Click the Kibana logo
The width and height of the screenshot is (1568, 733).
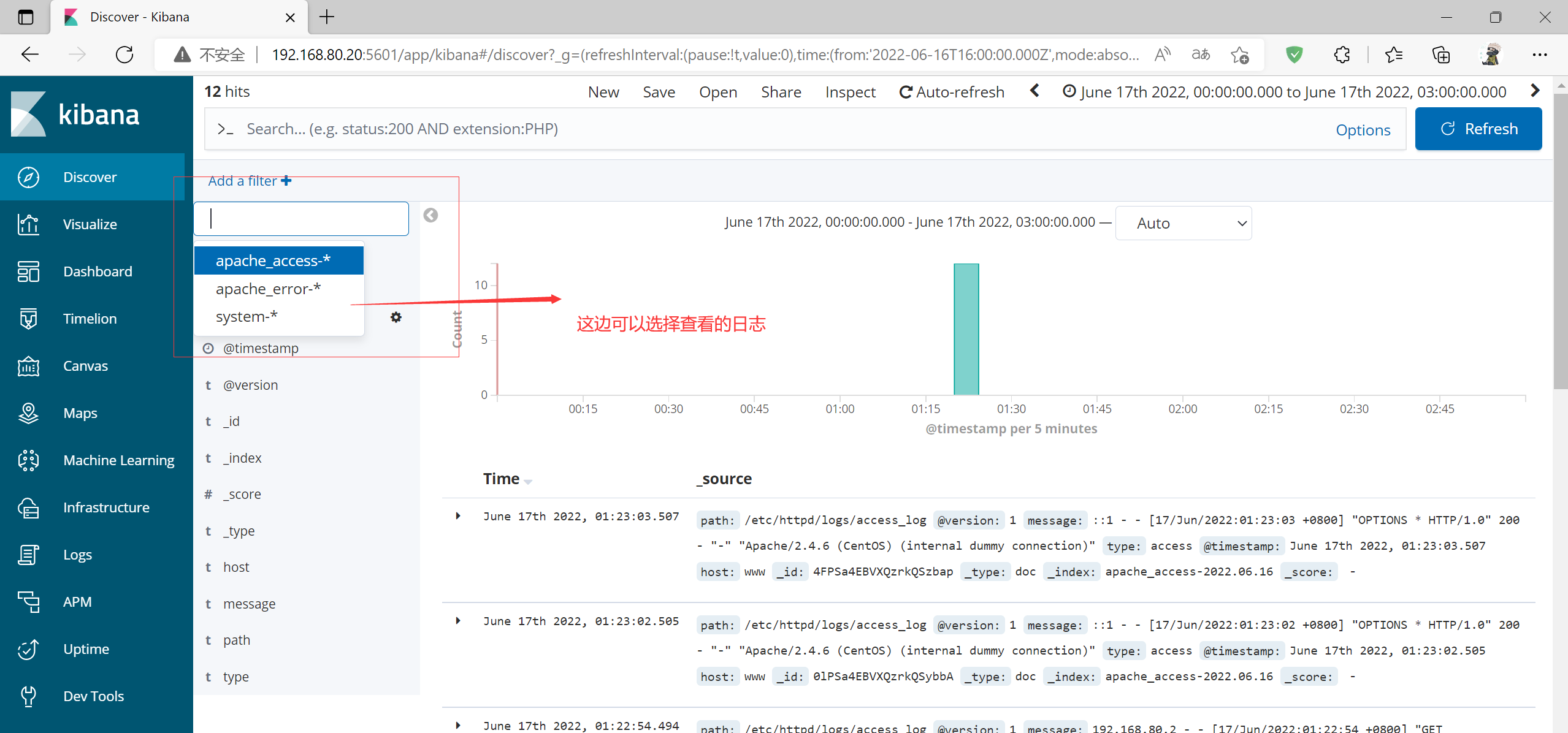75,114
